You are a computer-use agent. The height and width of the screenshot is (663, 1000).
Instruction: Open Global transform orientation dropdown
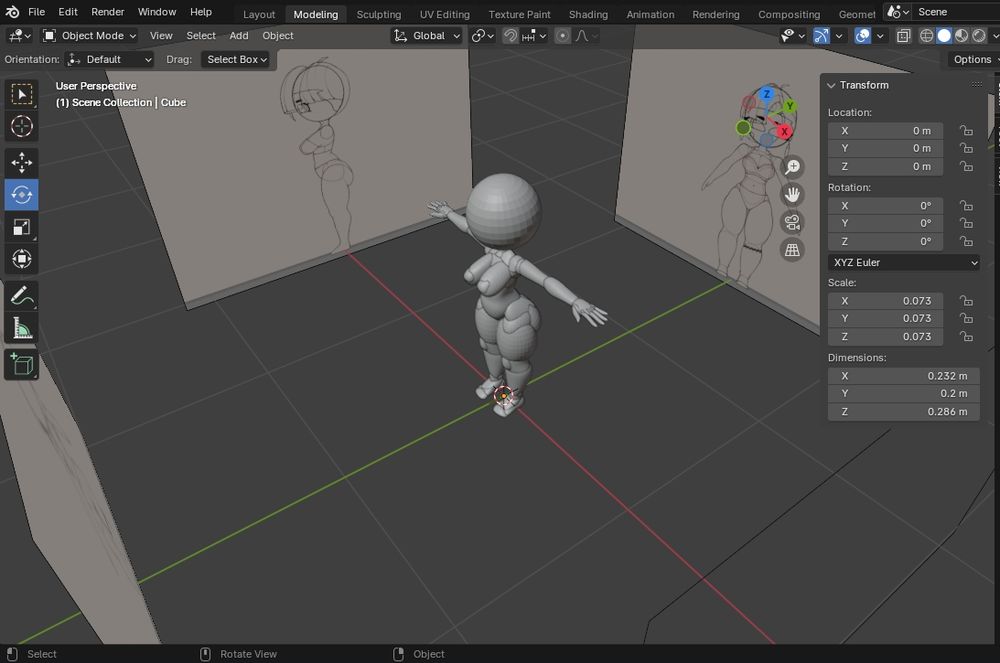tap(426, 36)
